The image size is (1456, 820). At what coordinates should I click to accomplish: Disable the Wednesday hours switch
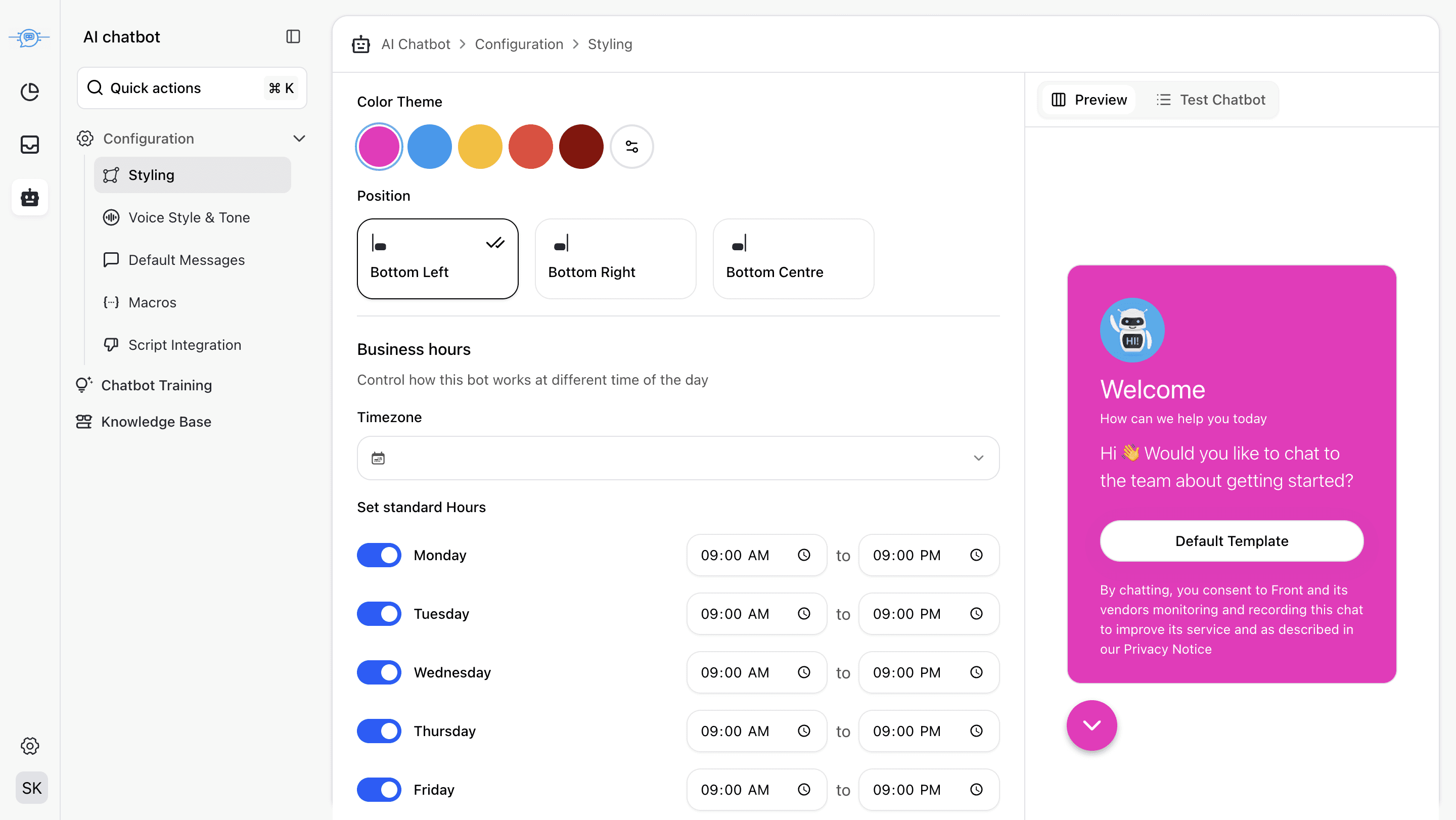[379, 672]
